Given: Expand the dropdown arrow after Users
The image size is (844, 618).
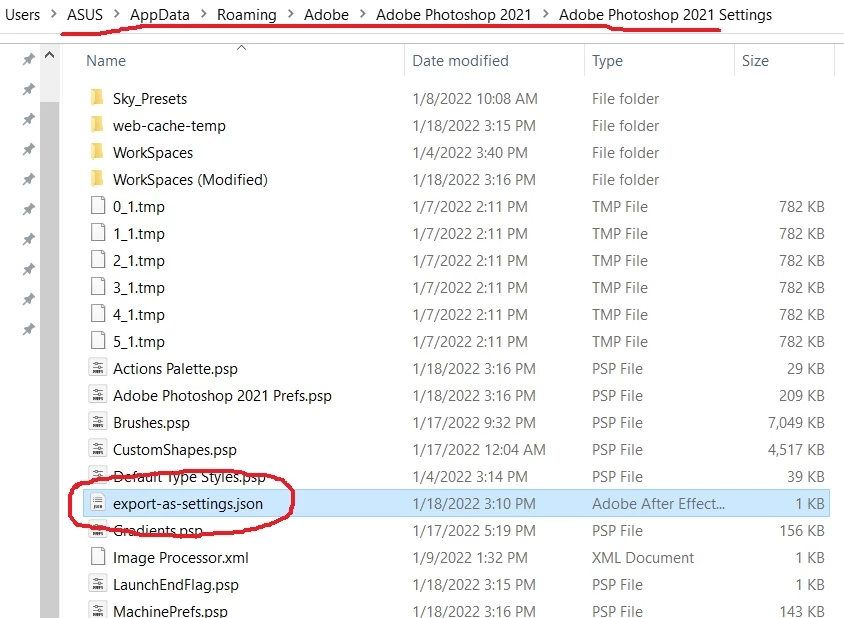Looking at the screenshot, I should click(x=53, y=14).
